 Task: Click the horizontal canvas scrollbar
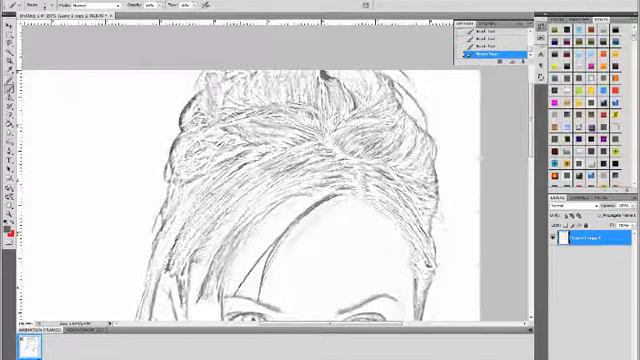point(331,324)
